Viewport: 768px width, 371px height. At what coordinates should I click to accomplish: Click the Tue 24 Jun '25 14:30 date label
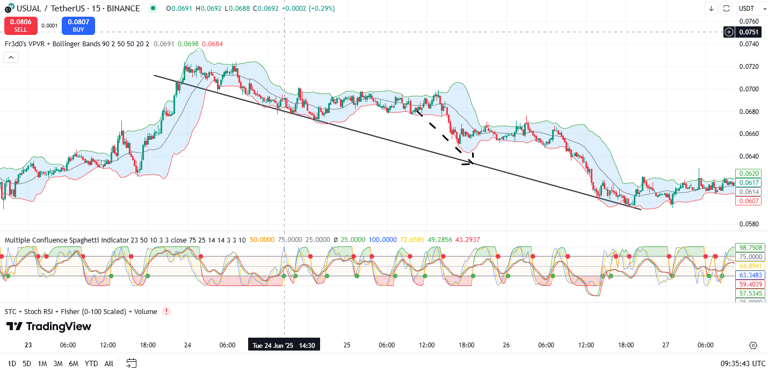(x=285, y=345)
